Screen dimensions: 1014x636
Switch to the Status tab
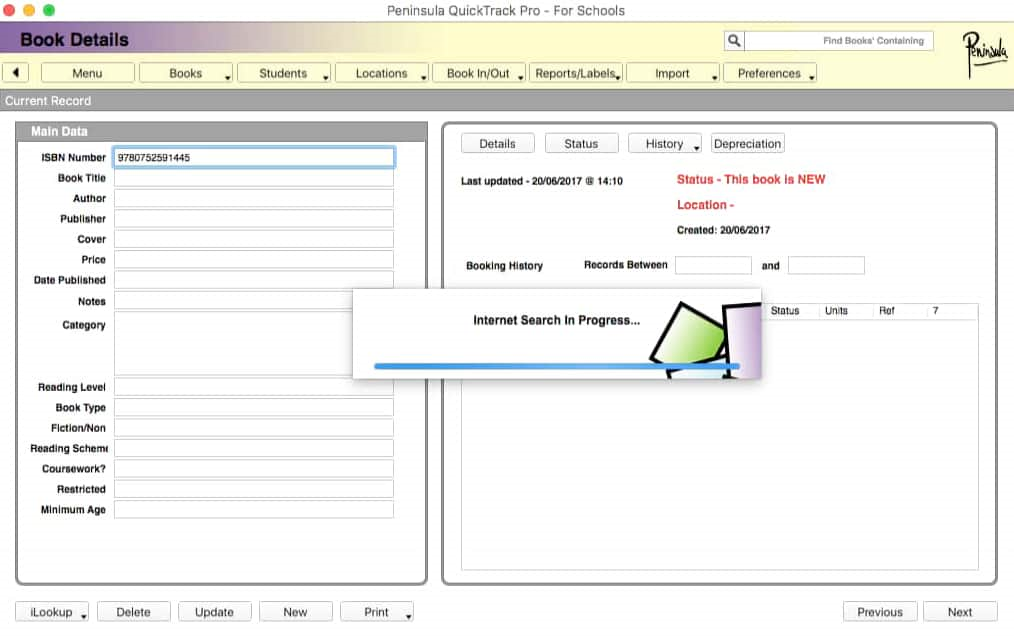[581, 144]
